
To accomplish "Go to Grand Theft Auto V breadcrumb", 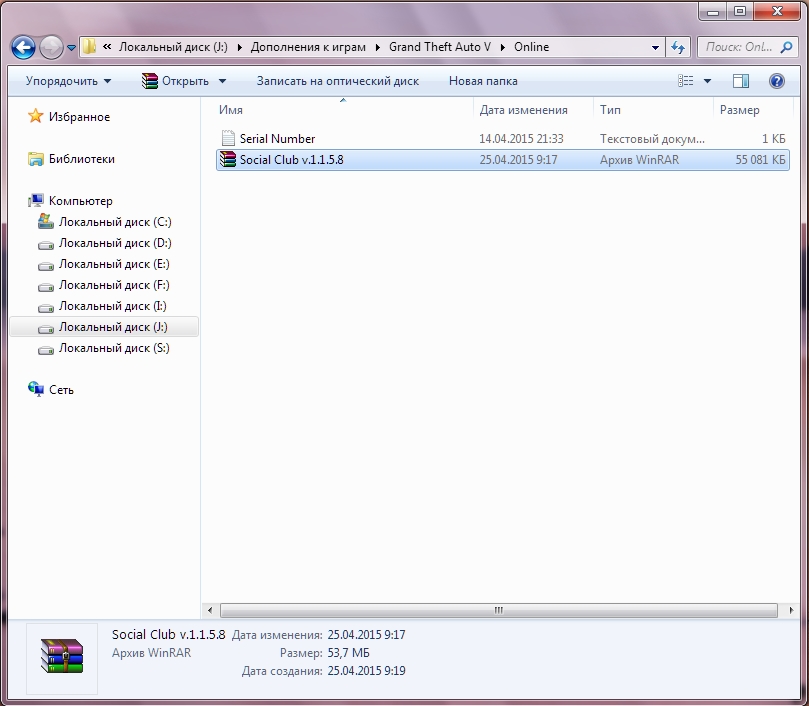I will (440, 47).
